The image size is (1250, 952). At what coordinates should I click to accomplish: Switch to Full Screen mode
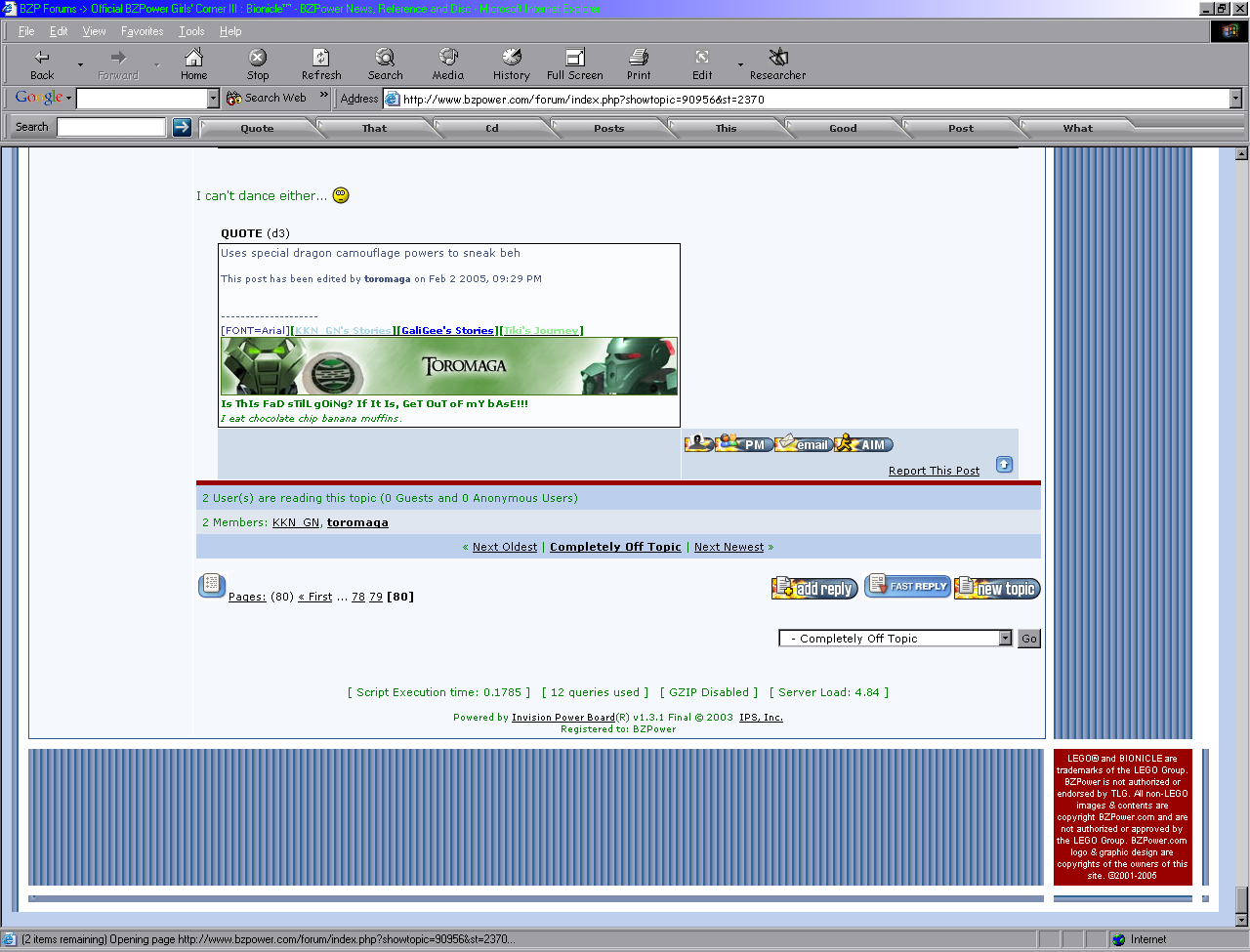[573, 63]
